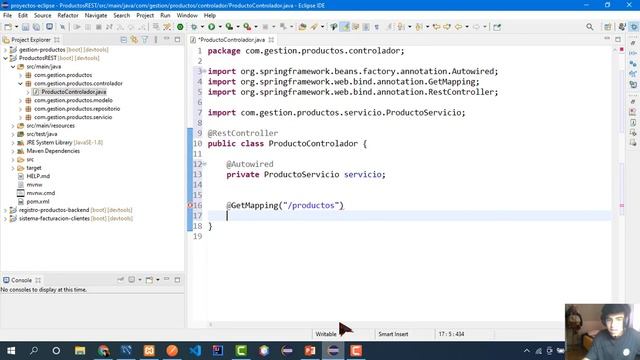Open the Windows Start menu
Image resolution: width=640 pixels, height=360 pixels.
click(x=11, y=351)
